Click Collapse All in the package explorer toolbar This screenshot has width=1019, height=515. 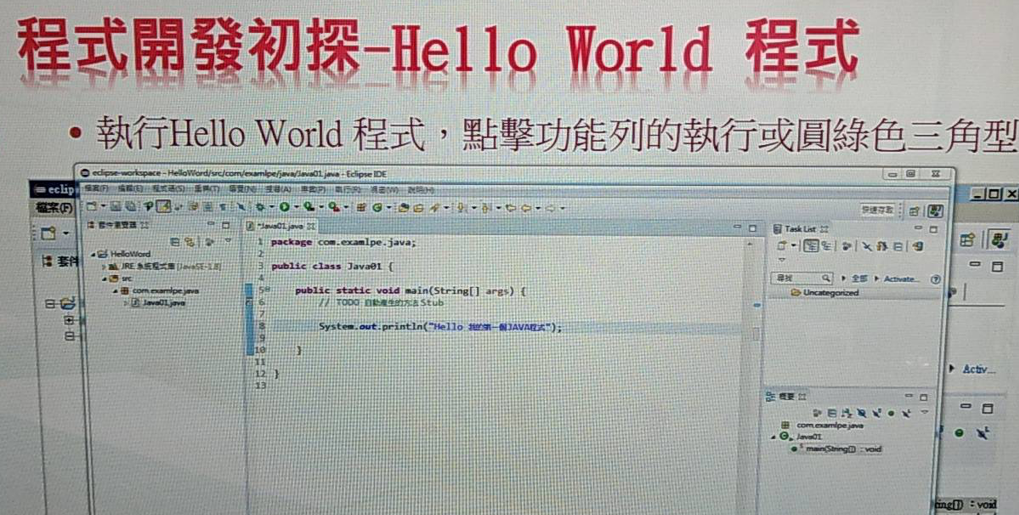(x=175, y=241)
